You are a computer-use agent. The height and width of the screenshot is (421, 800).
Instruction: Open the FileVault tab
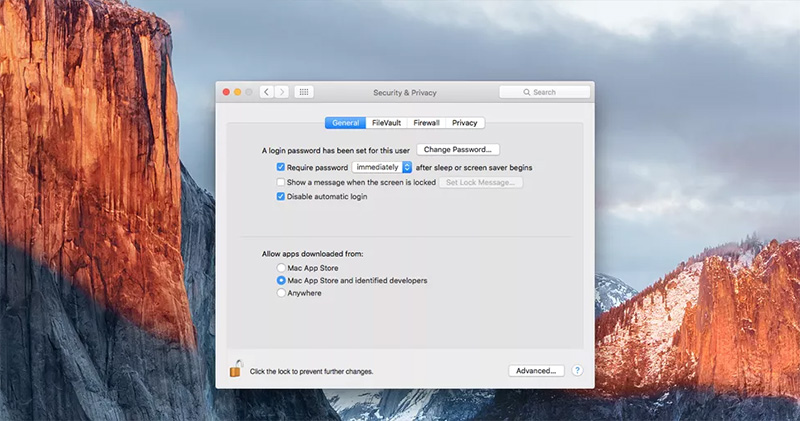386,122
